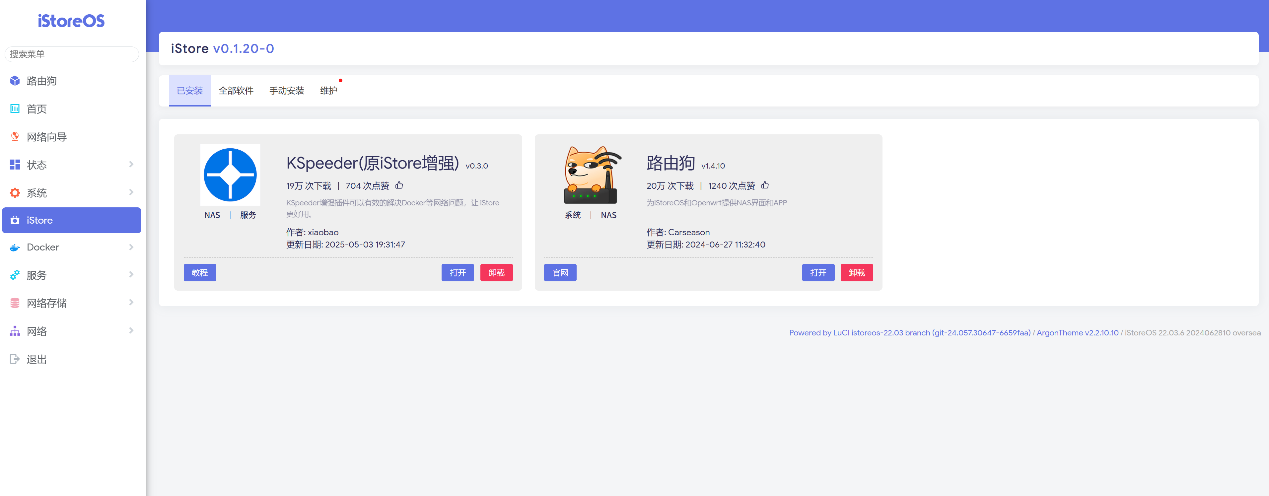Click the v0.3.0 version label

coord(477,166)
